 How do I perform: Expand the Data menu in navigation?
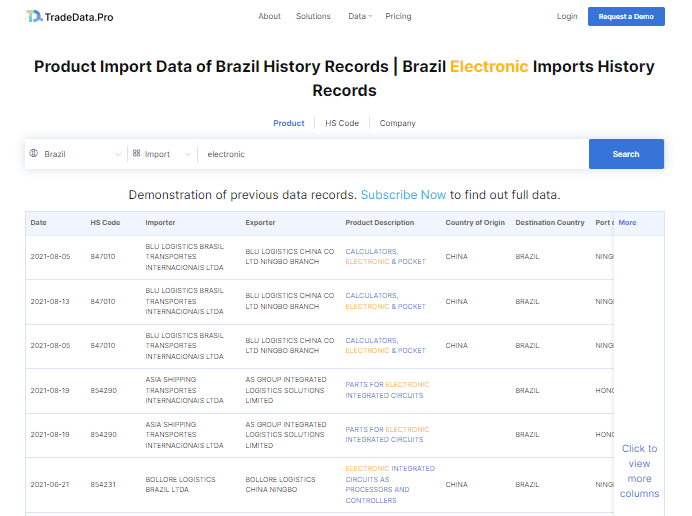[x=360, y=16]
